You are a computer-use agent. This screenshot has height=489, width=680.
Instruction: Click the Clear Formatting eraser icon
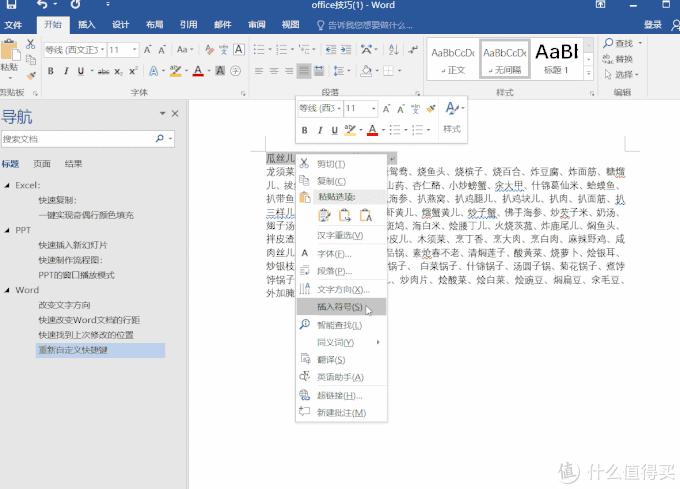coord(209,50)
